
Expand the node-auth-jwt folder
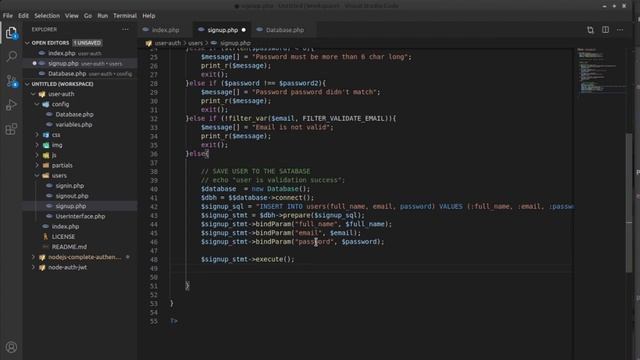tap(33, 267)
